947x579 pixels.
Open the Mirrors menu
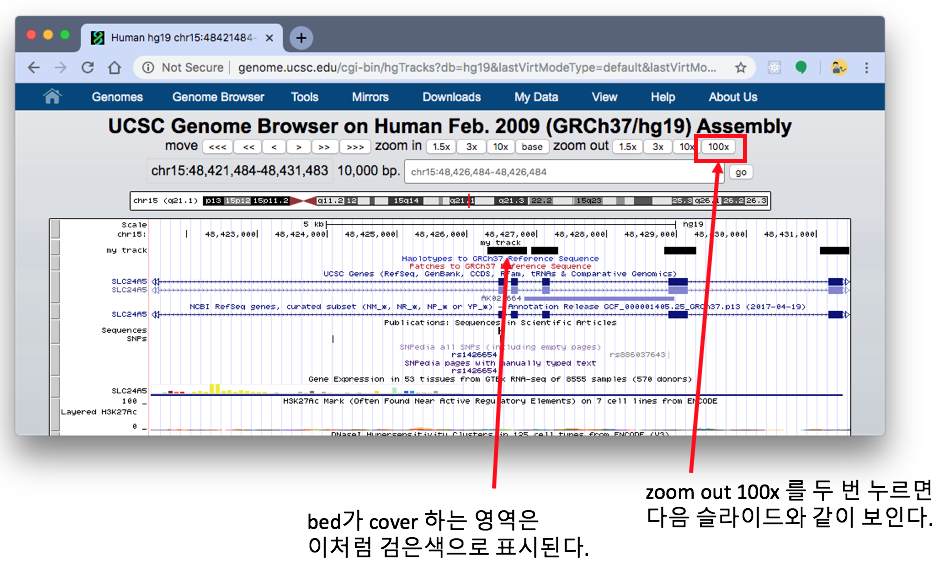point(370,97)
